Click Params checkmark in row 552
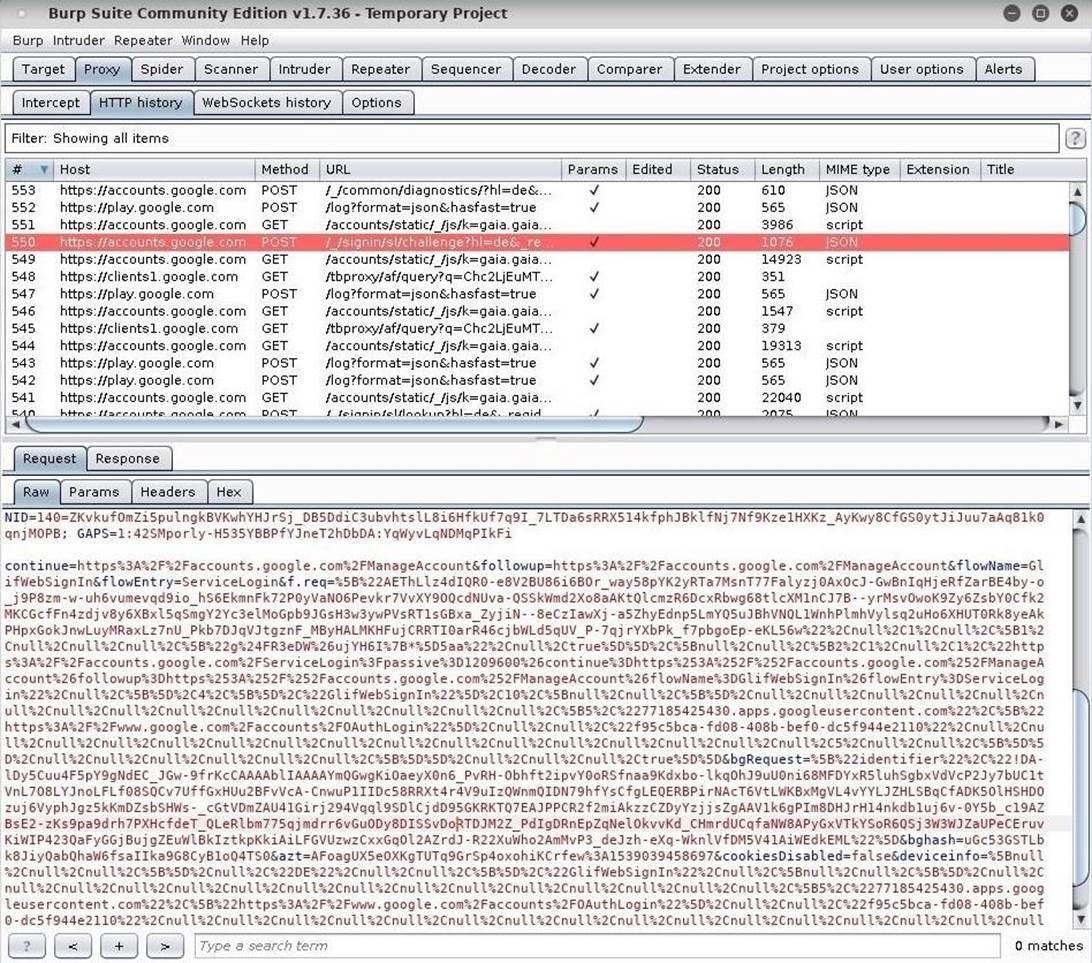Viewport: 1092px width, 963px height. 594,208
